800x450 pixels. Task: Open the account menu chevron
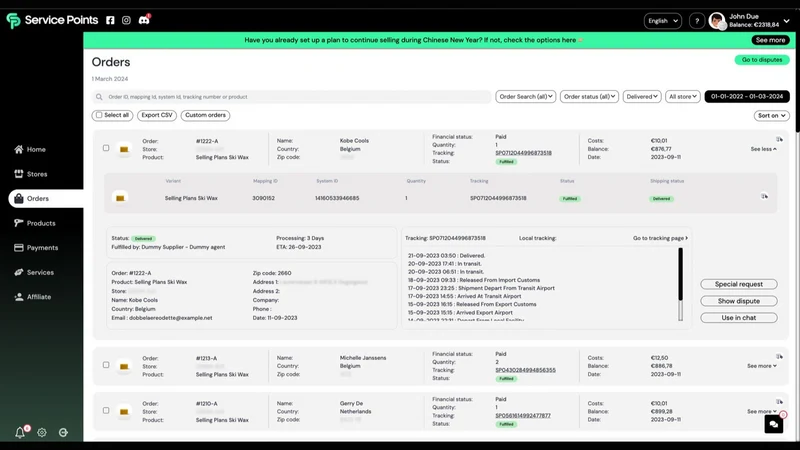click(786, 21)
